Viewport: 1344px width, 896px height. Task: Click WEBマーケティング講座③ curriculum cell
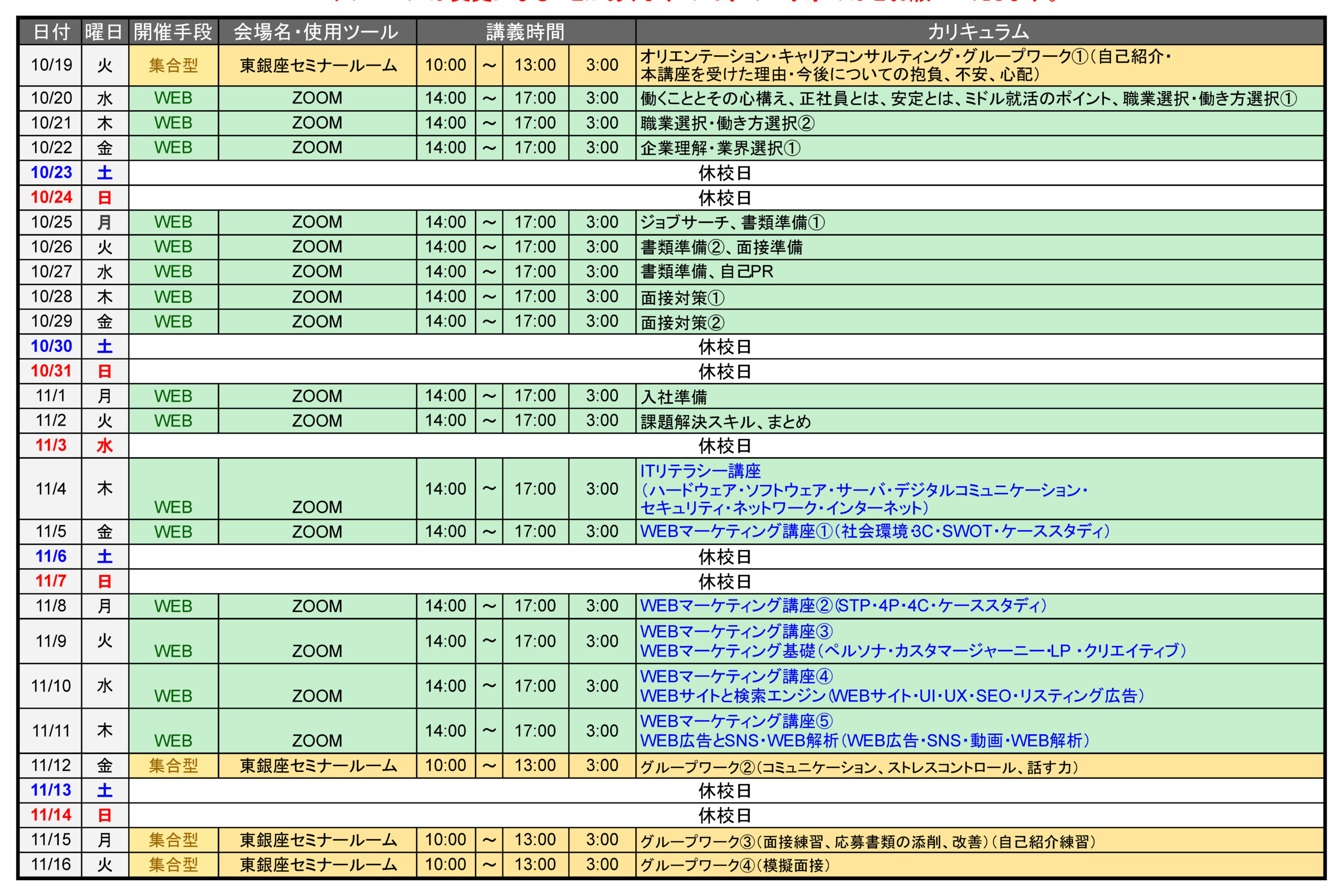pyautogui.click(x=980, y=641)
